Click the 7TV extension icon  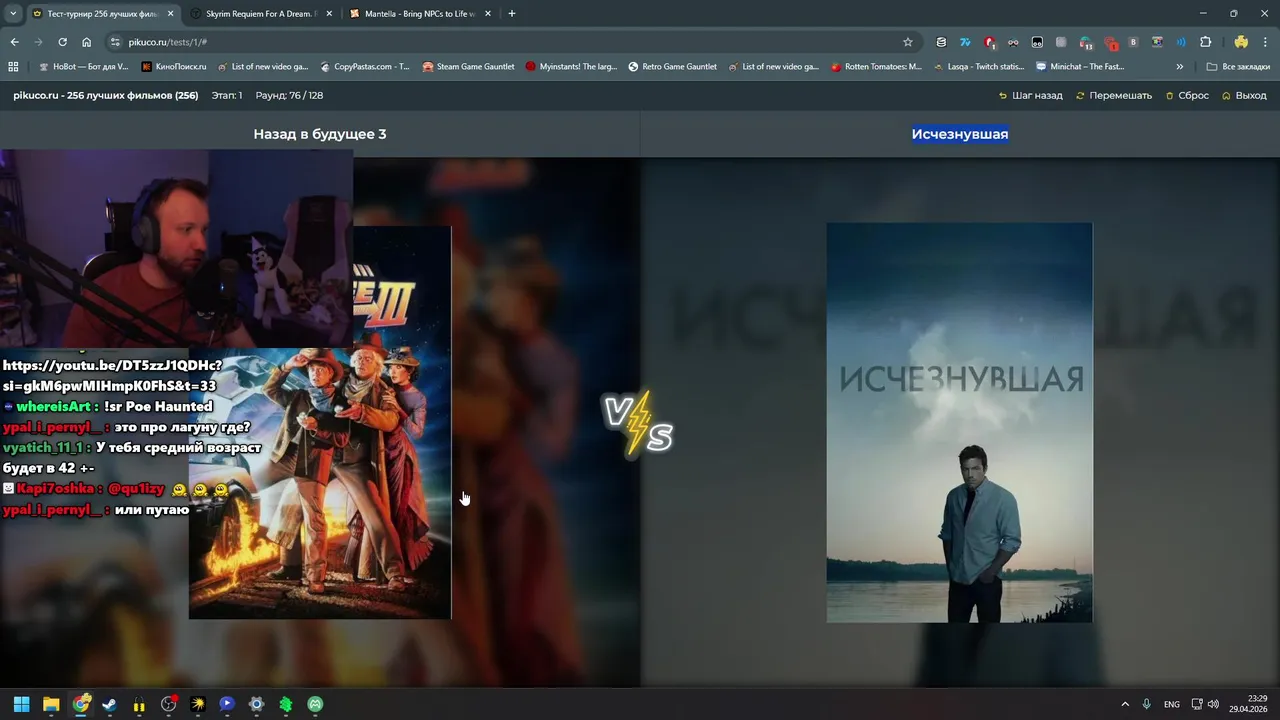(x=965, y=42)
